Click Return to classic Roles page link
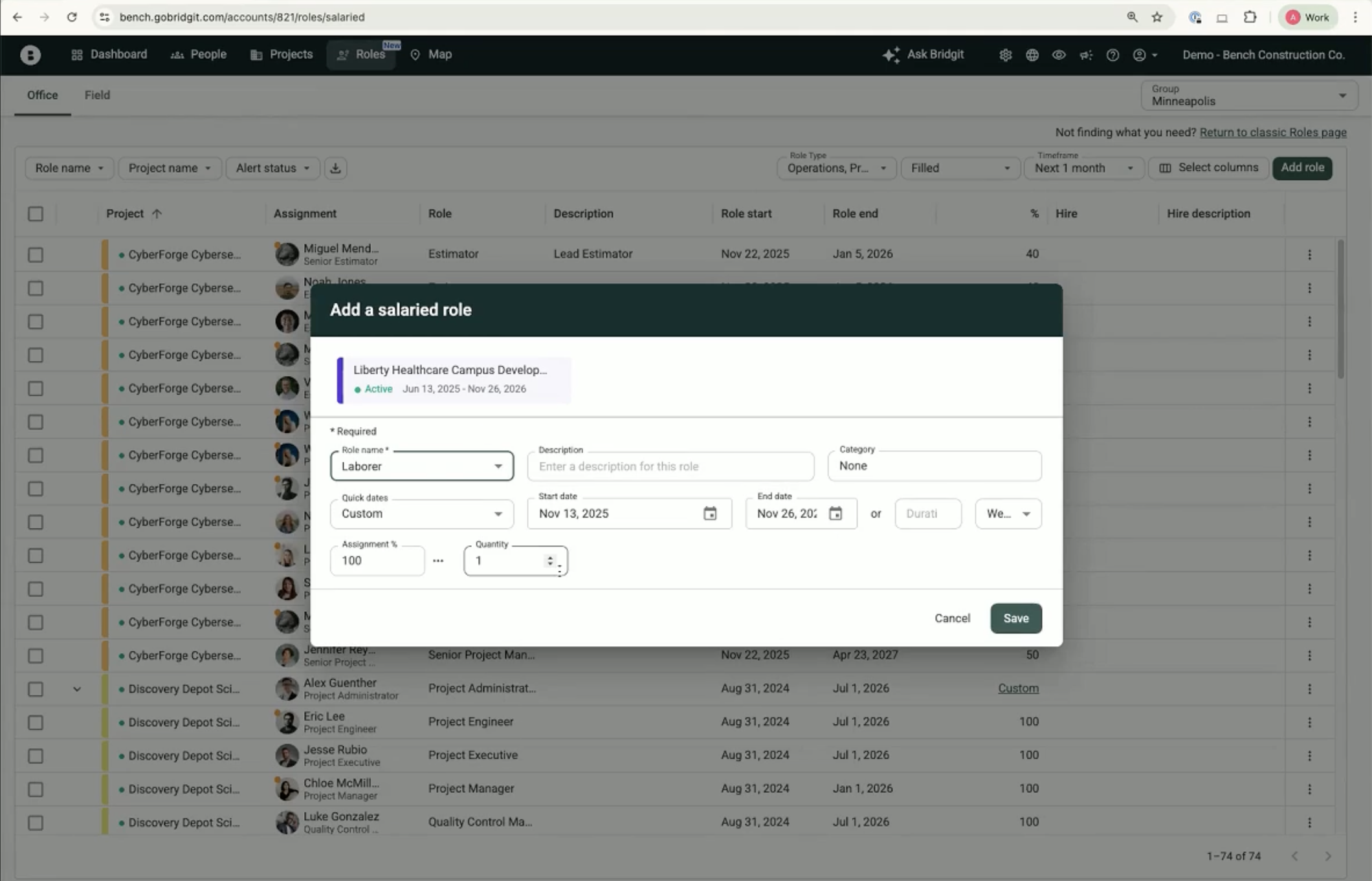 (x=1272, y=133)
